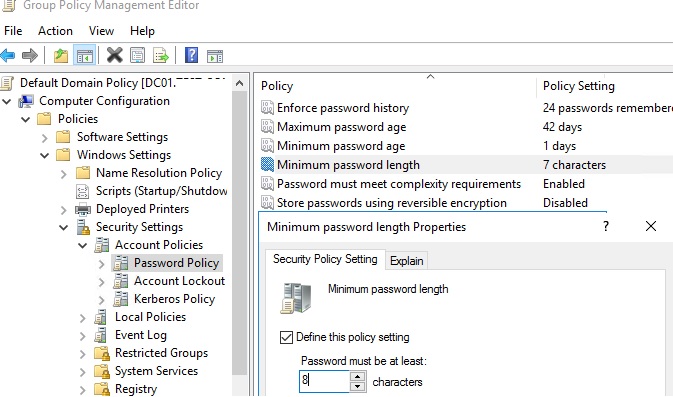The height and width of the screenshot is (397, 673).
Task: Open the Action menu
Action: [55, 31]
